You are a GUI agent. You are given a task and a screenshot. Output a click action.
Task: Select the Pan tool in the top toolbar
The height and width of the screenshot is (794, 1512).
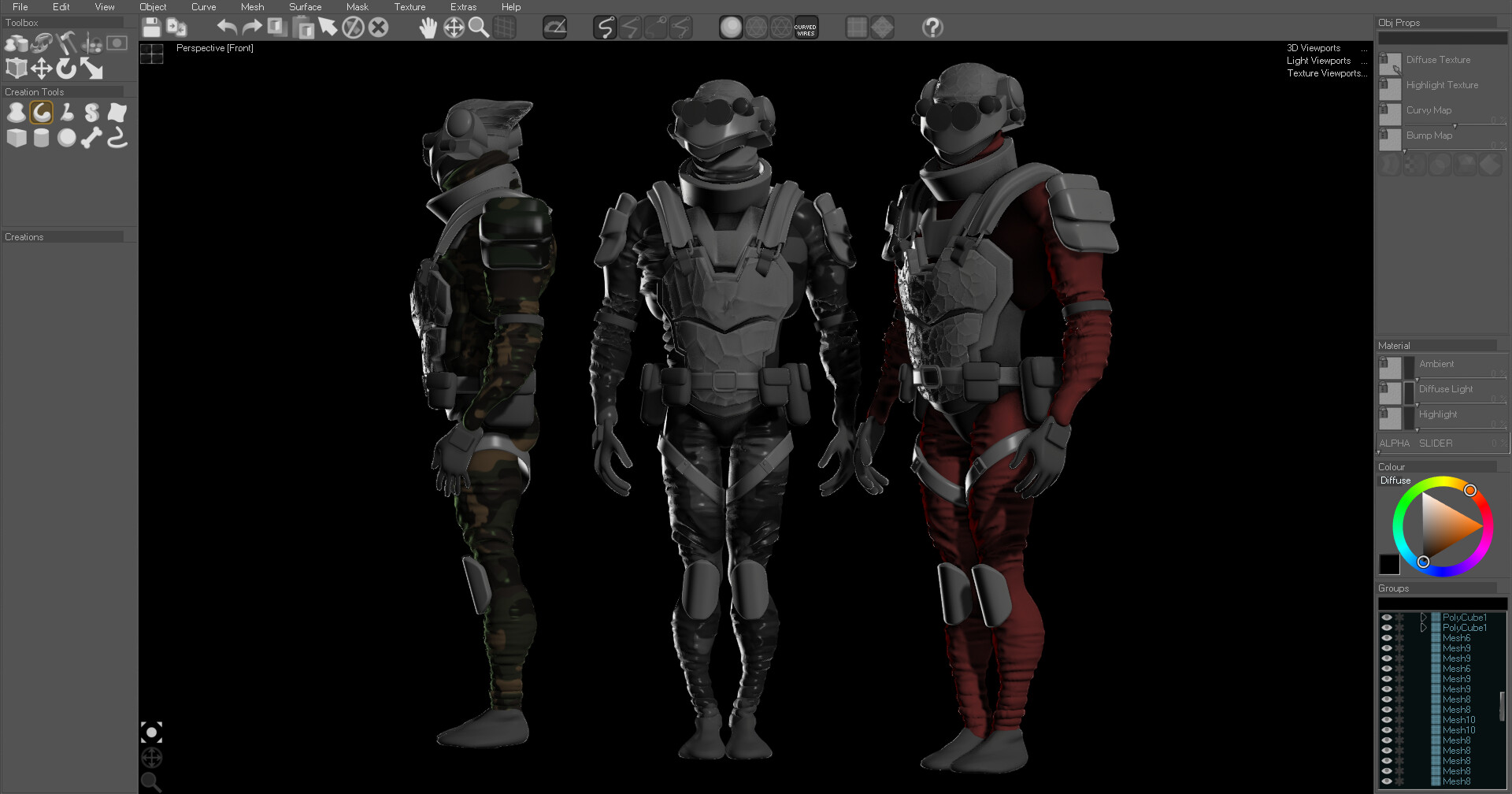[428, 28]
